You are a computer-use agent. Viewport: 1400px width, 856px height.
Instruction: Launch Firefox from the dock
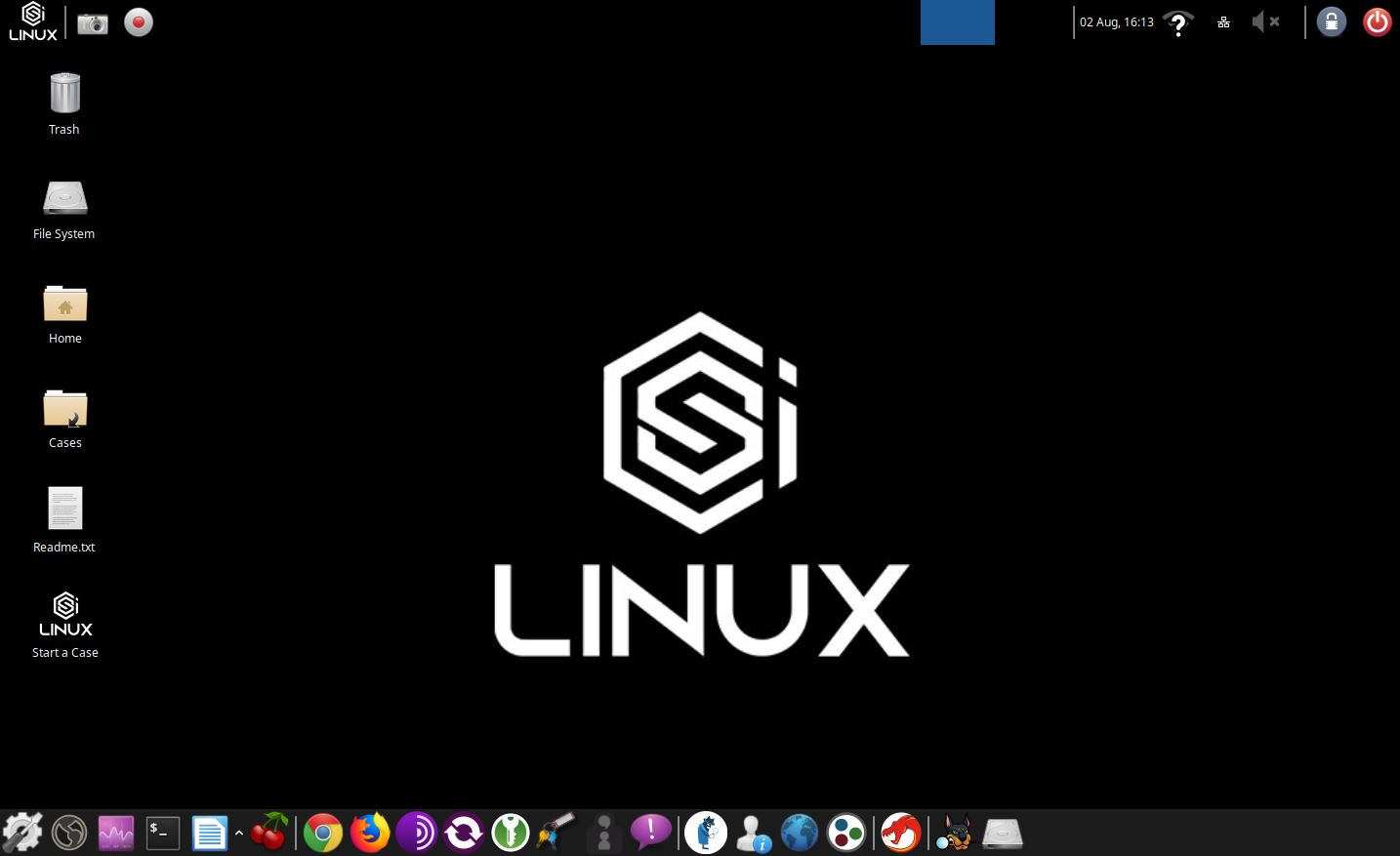pyautogui.click(x=370, y=833)
